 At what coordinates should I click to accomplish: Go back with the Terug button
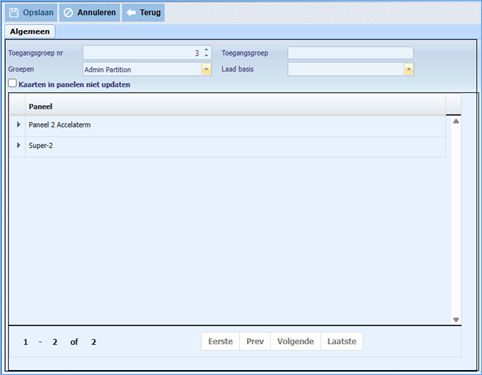point(143,13)
